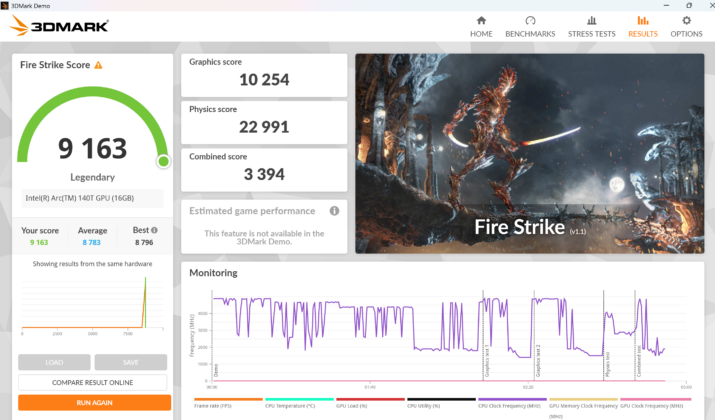715x420 pixels.
Task: Toggle the CPU Clock Frequency legend
Action: (512, 403)
